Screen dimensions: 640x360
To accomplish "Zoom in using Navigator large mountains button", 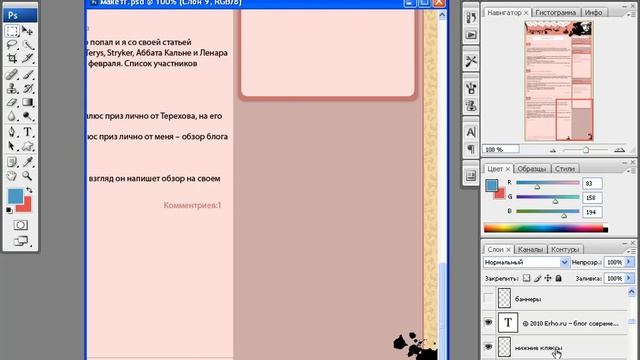I will pyautogui.click(x=620, y=150).
